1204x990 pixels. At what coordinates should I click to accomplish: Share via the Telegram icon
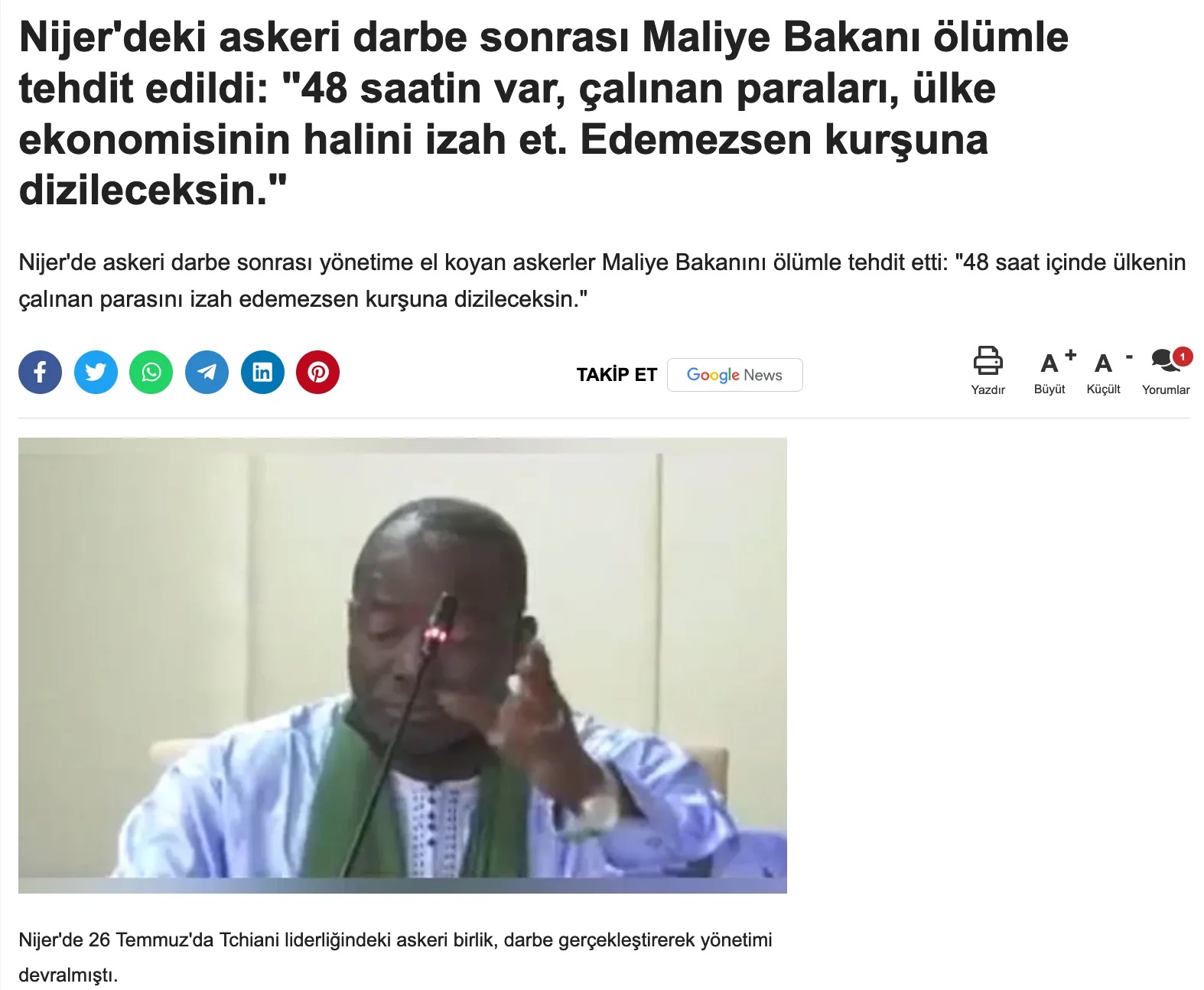point(207,373)
